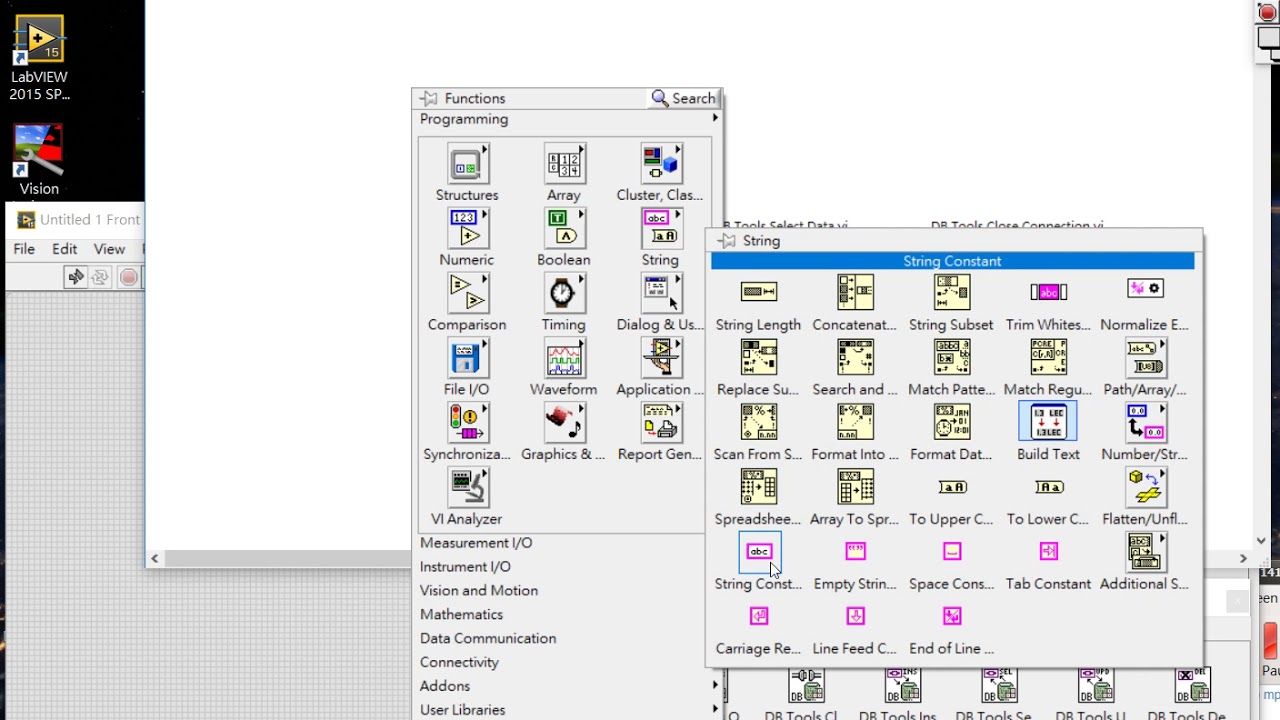Select the To Lower Case function

(x=1048, y=487)
